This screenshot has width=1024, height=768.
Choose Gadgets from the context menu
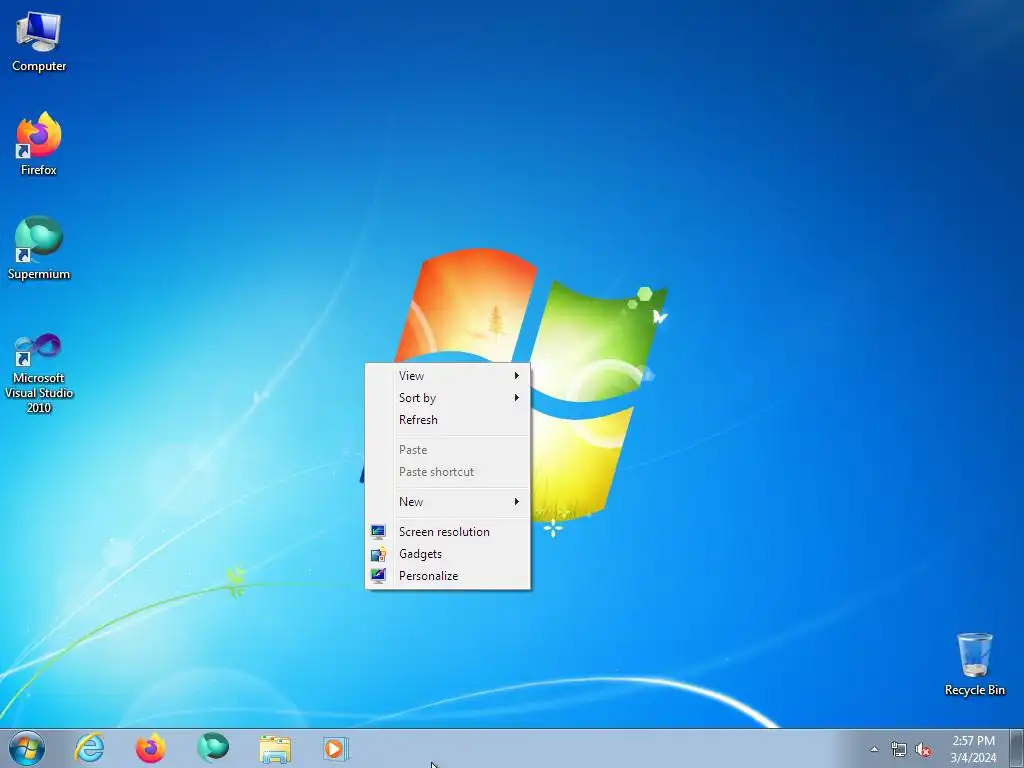pyautogui.click(x=447, y=554)
